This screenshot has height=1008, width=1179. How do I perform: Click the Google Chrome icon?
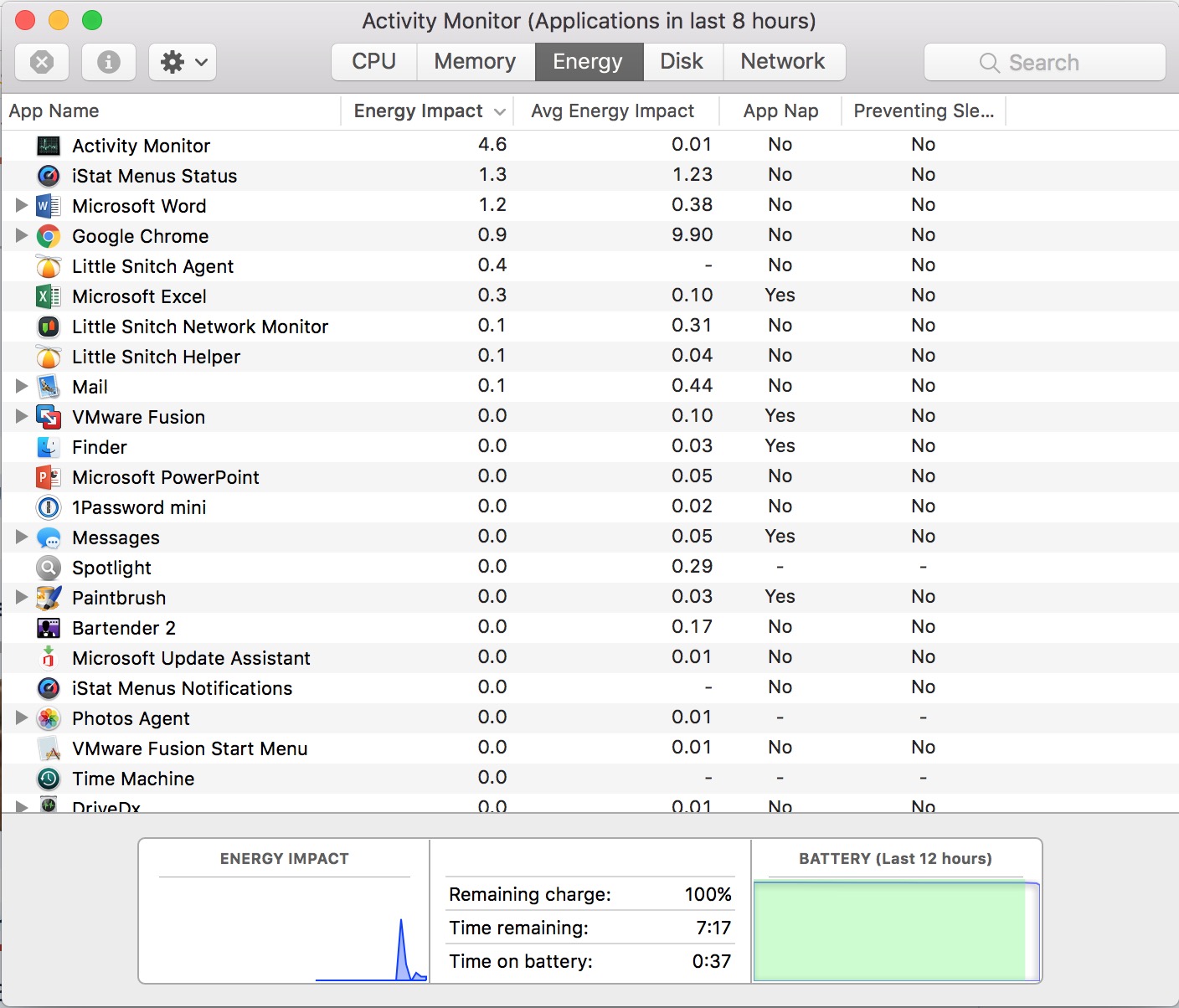pyautogui.click(x=49, y=236)
